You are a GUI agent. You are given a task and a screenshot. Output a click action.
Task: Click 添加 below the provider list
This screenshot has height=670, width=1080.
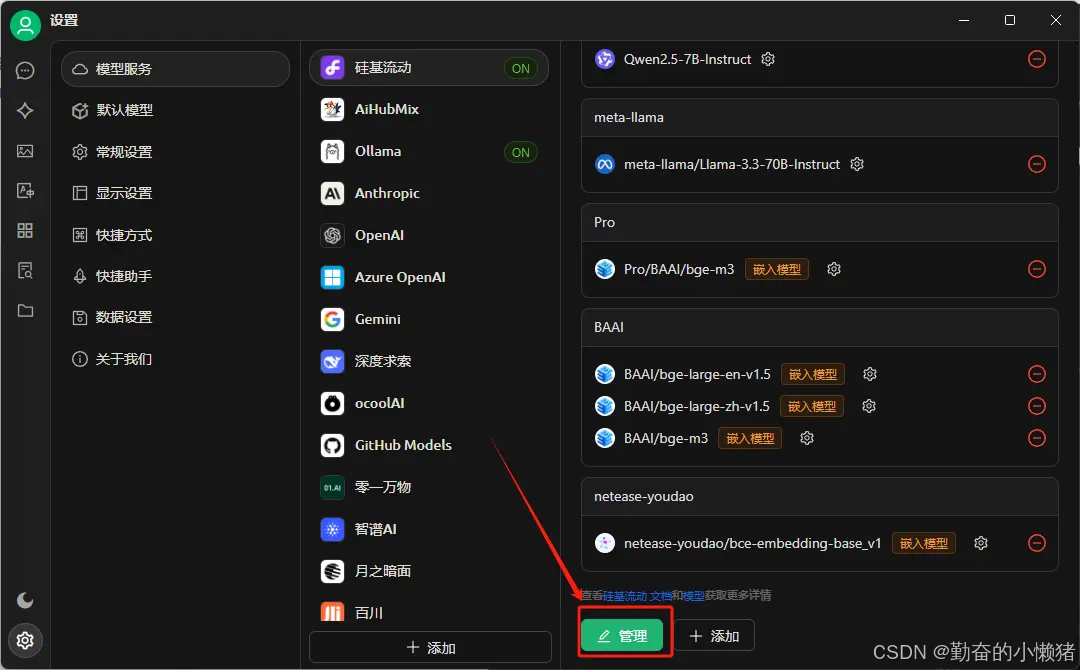(430, 647)
